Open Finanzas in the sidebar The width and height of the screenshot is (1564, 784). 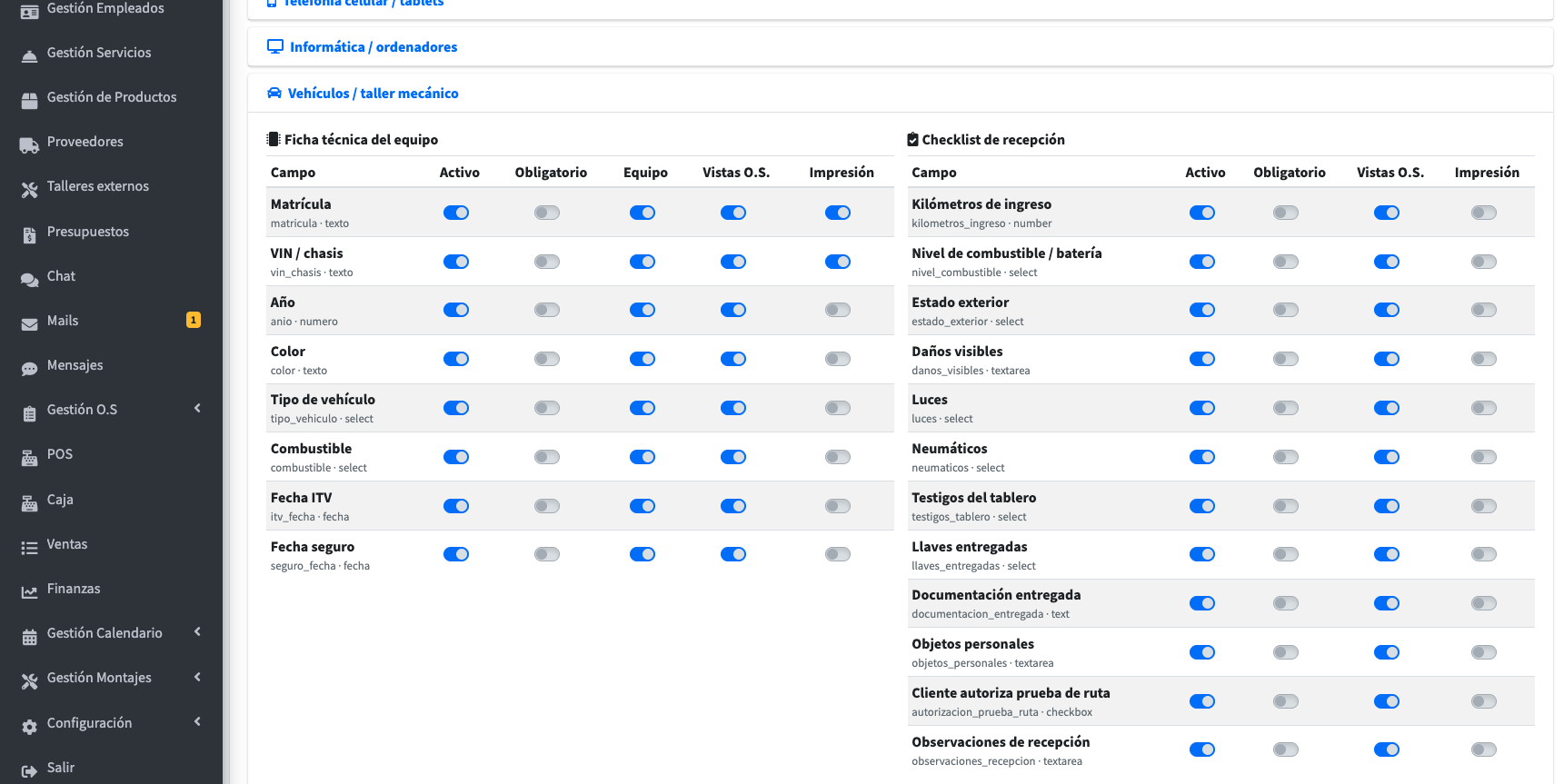(x=74, y=589)
